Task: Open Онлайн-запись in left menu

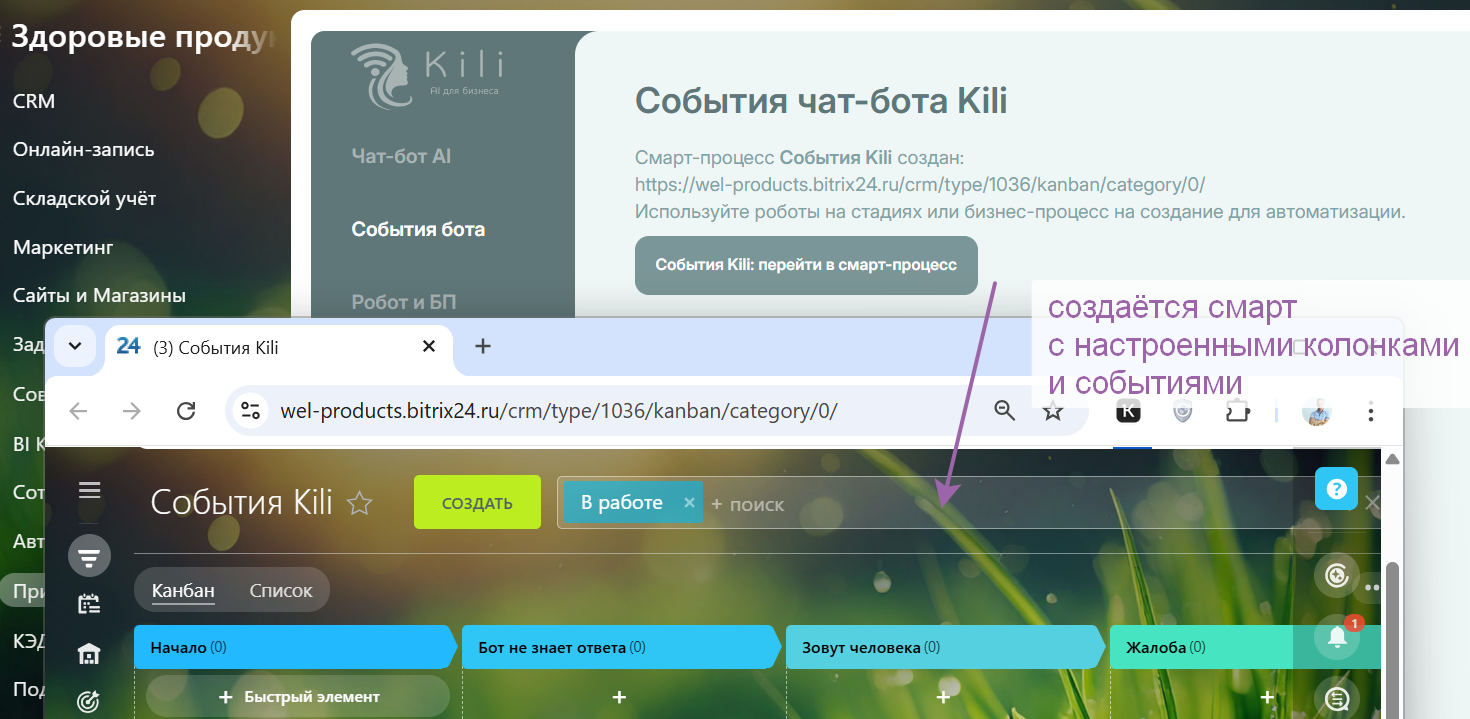Action: pyautogui.click(x=83, y=149)
